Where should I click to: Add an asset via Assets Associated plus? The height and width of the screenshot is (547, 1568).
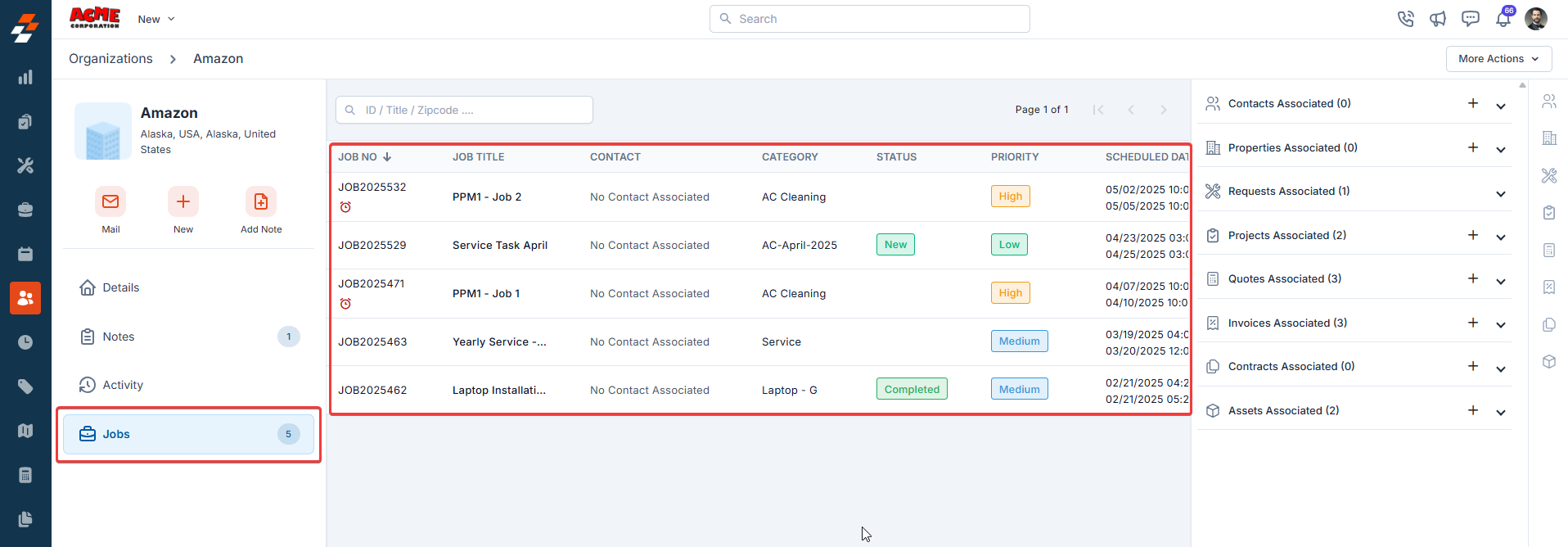pyautogui.click(x=1473, y=410)
